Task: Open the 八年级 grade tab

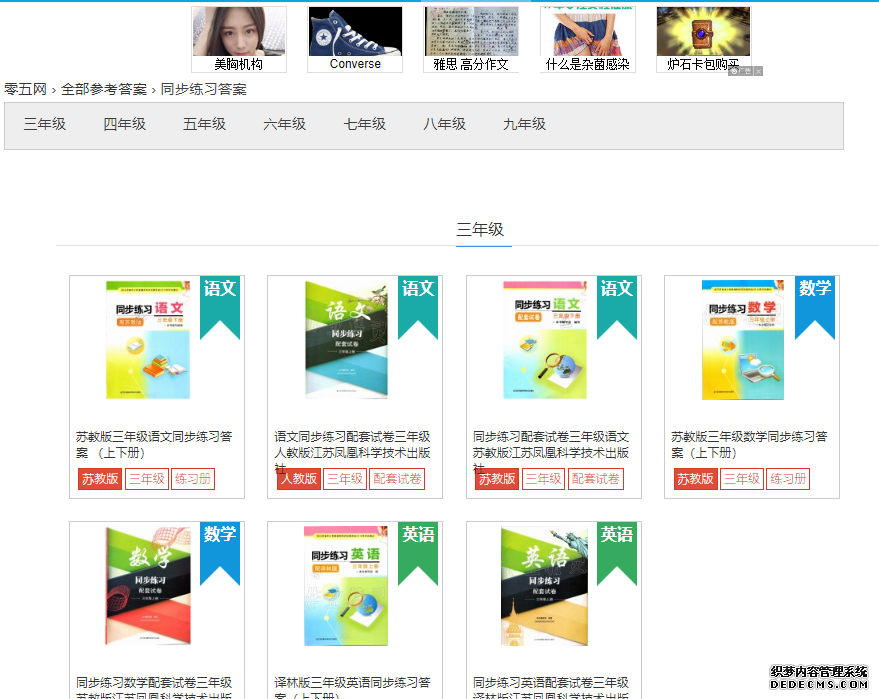Action: pos(445,124)
